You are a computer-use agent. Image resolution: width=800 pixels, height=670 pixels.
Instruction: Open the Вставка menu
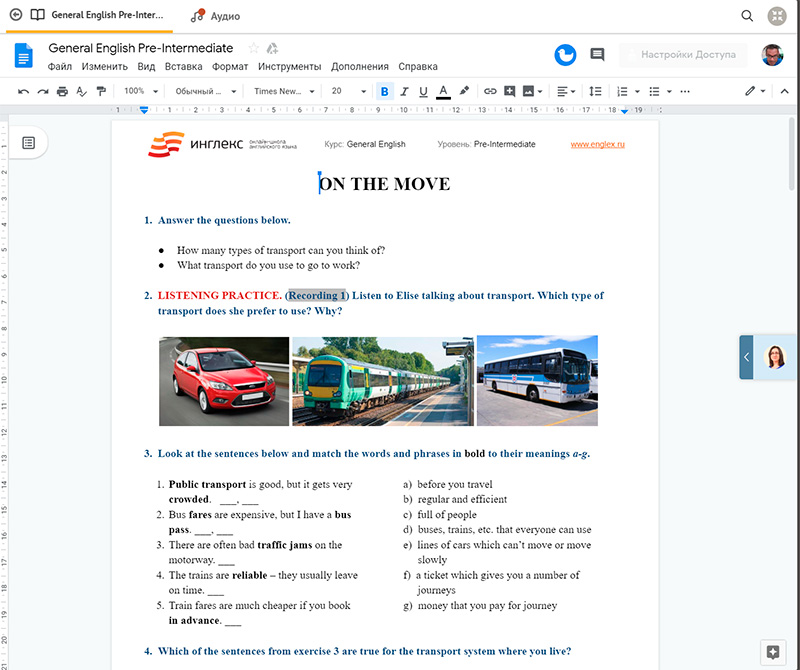pyautogui.click(x=183, y=67)
